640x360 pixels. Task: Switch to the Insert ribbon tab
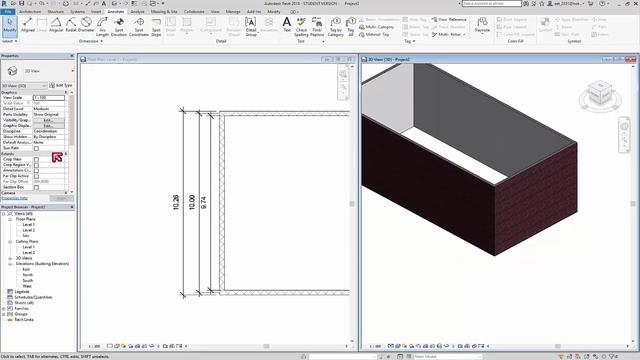tap(96, 12)
